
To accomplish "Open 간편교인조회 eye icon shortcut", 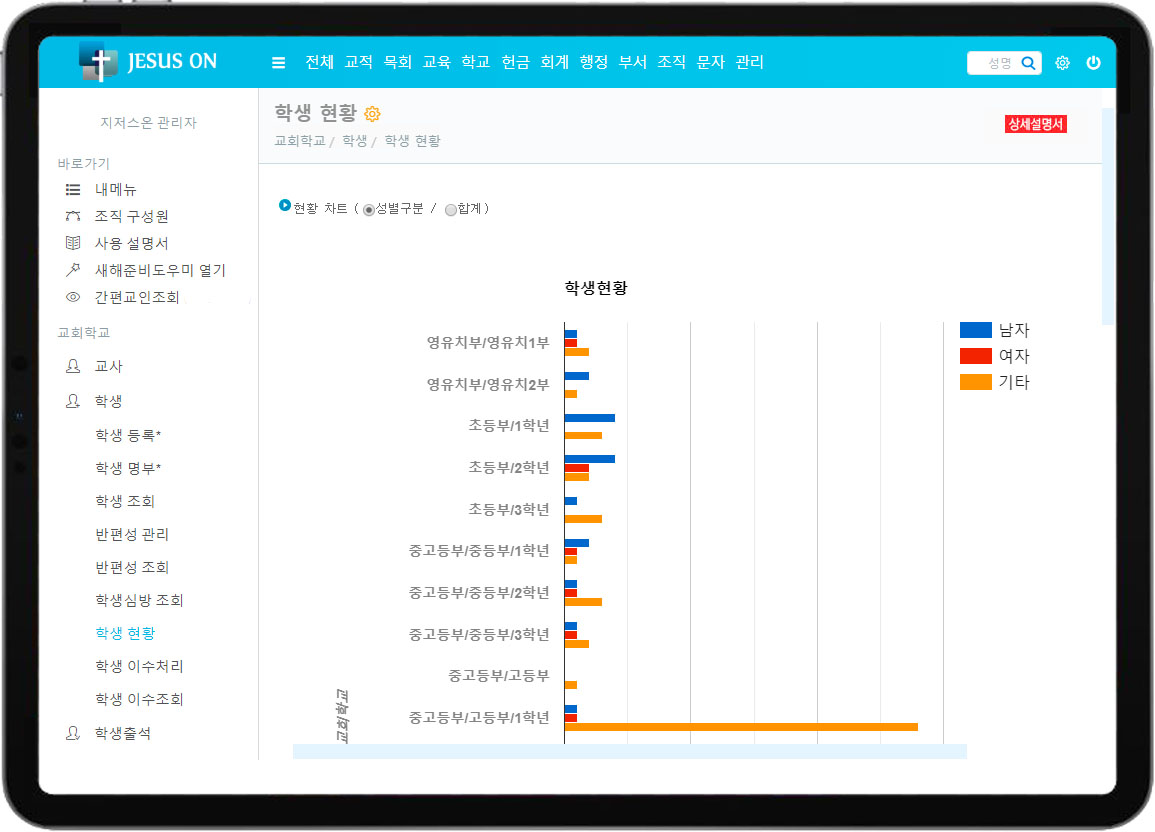I will point(73,297).
